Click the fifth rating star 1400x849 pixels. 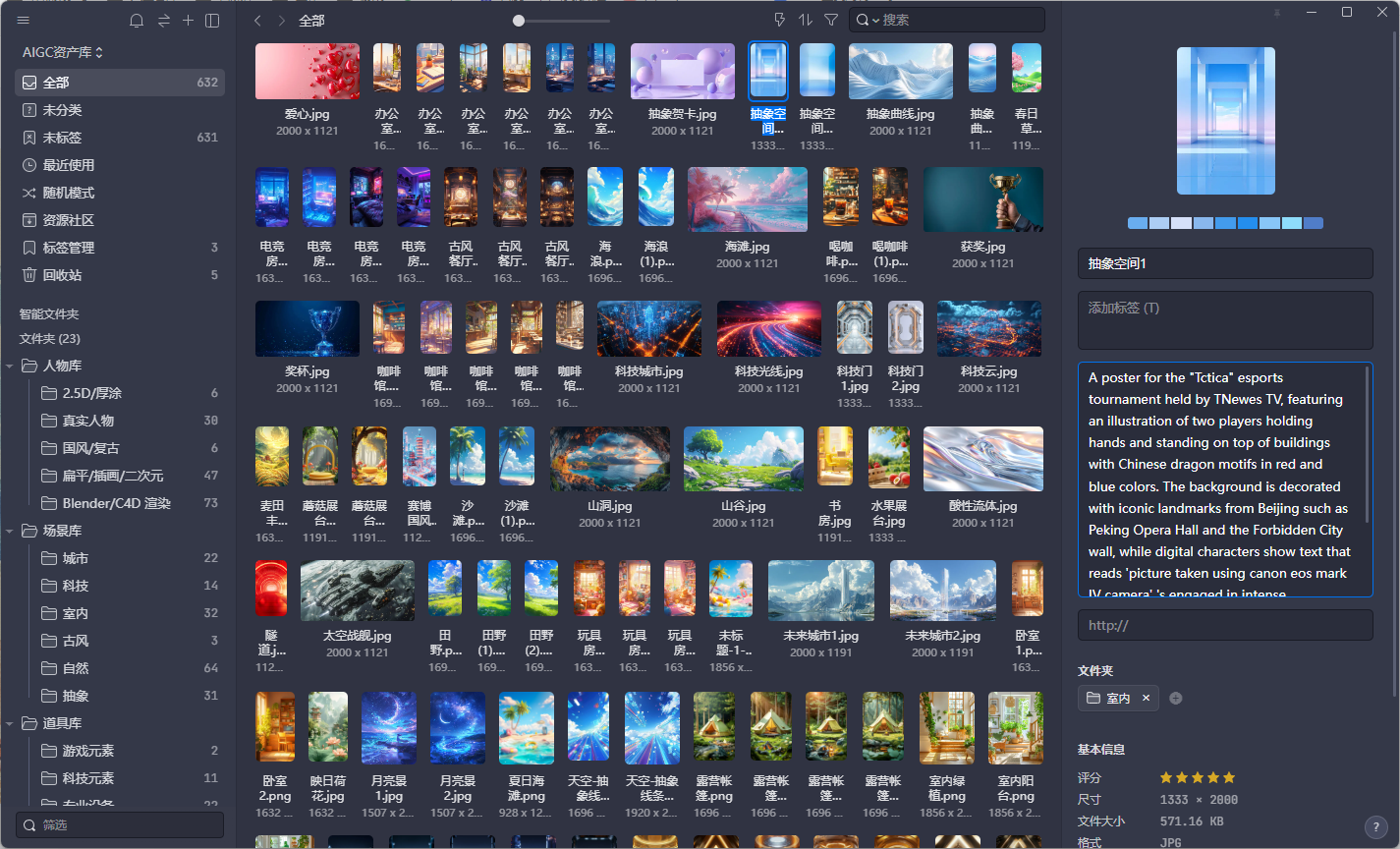coord(1229,777)
